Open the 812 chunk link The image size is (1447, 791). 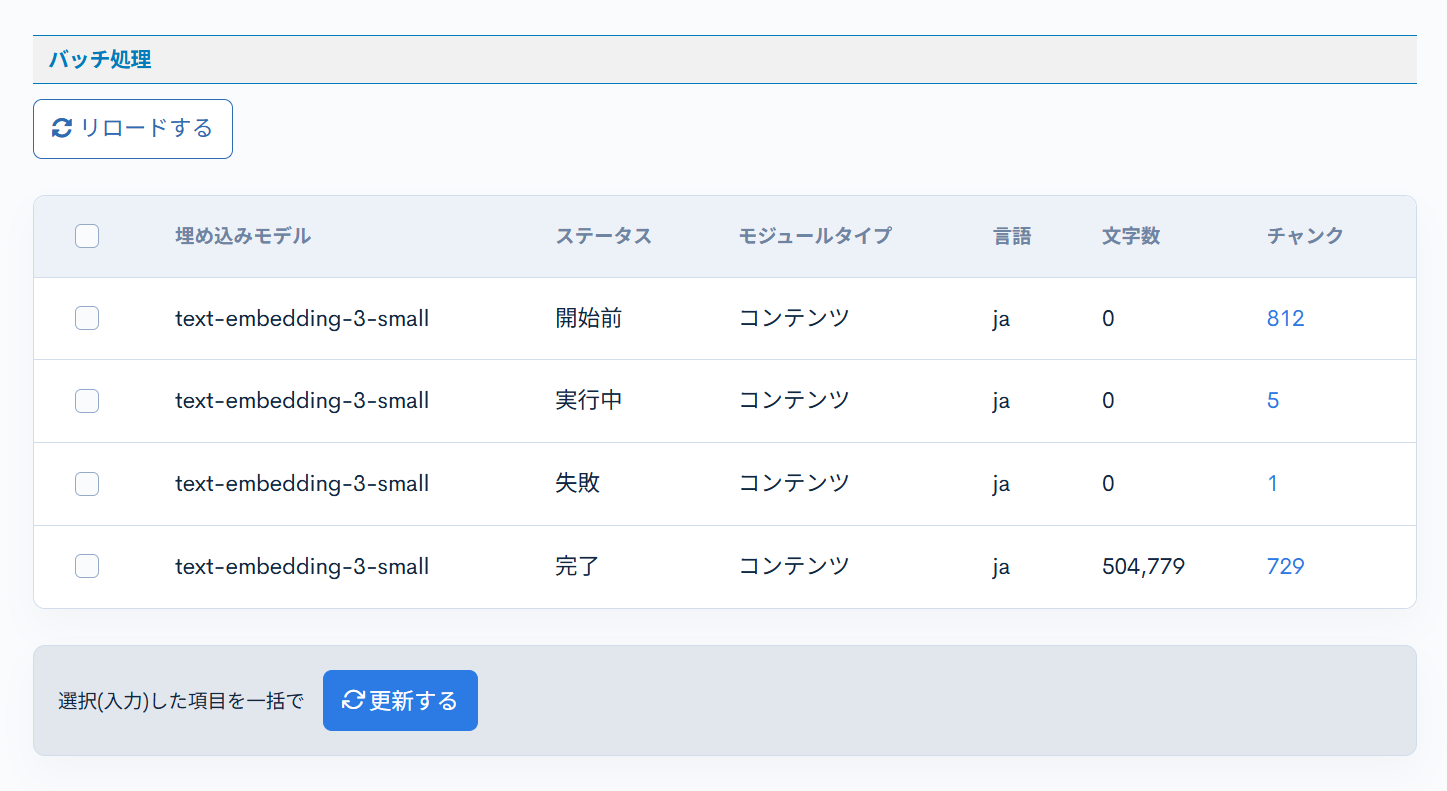click(1285, 318)
